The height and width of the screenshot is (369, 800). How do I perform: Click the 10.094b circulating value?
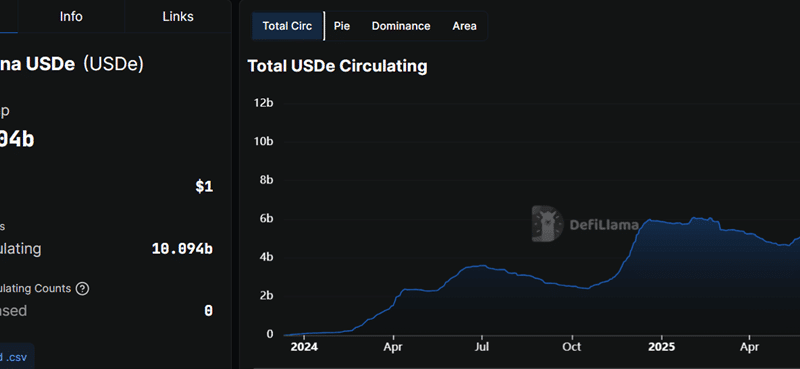[182, 249]
